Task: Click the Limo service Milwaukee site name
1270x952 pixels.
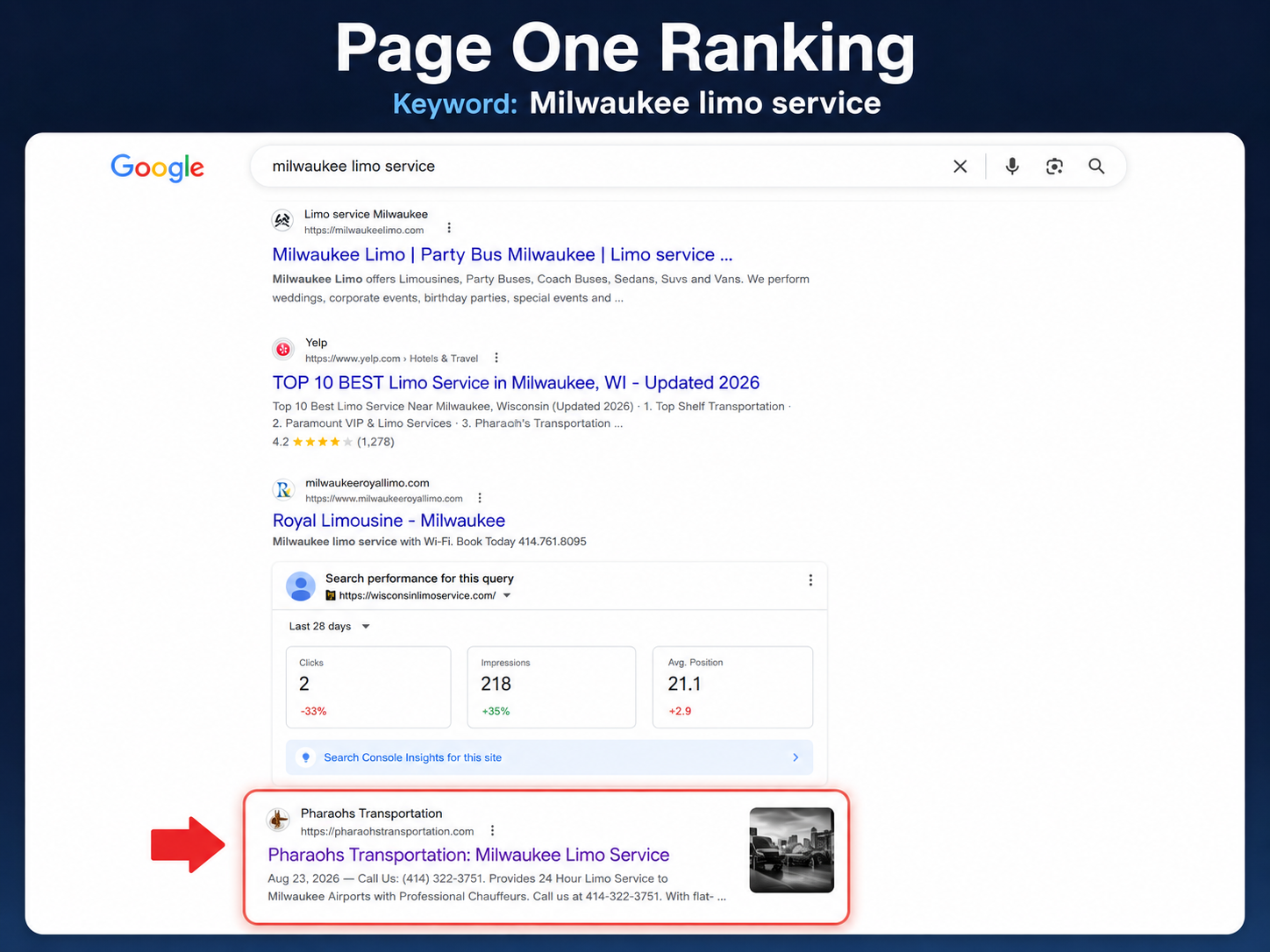Action: point(366,214)
